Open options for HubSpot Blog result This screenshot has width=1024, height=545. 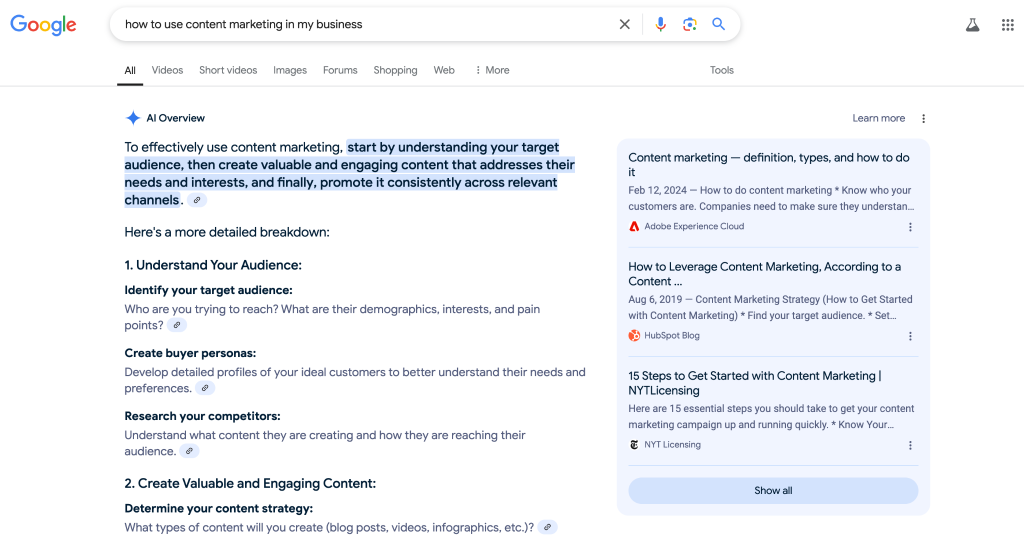point(910,336)
